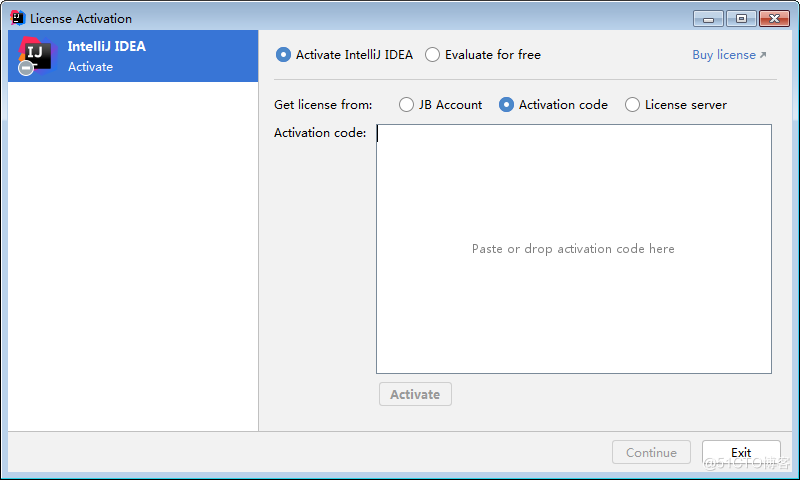Click the gray minus badge on IJ logo

click(27, 68)
